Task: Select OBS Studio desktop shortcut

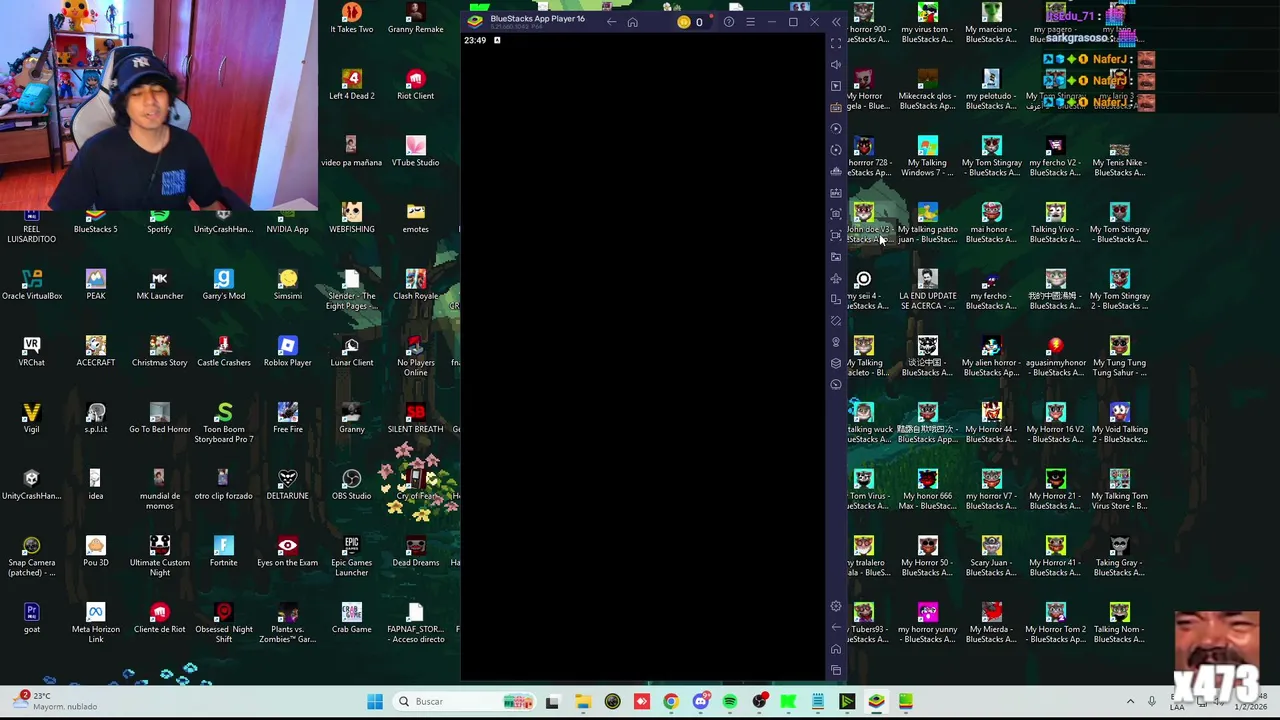Action: pyautogui.click(x=352, y=485)
